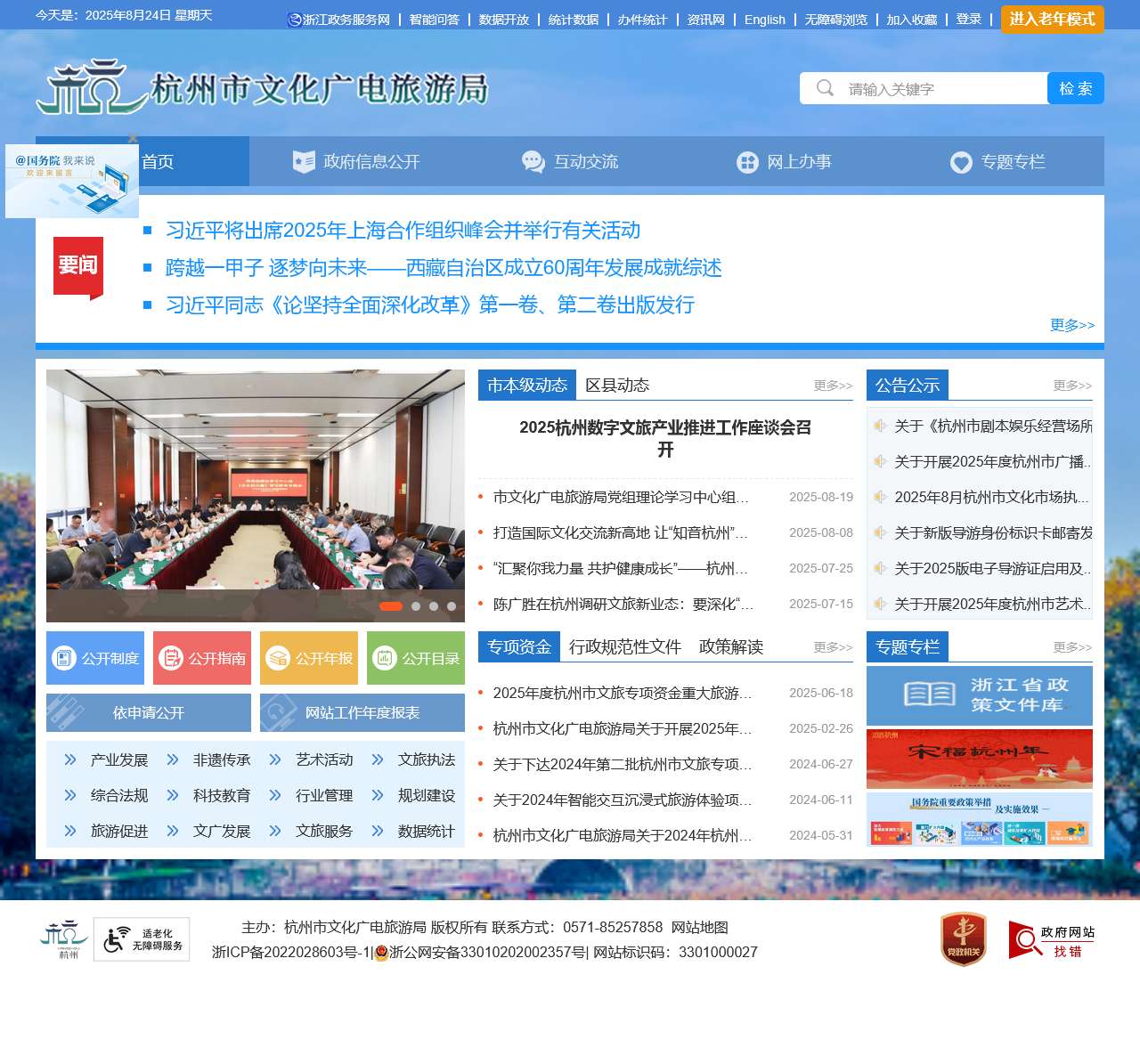Close the floating 国务院 banner ad
The height and width of the screenshot is (1064, 1140).
click(133, 138)
